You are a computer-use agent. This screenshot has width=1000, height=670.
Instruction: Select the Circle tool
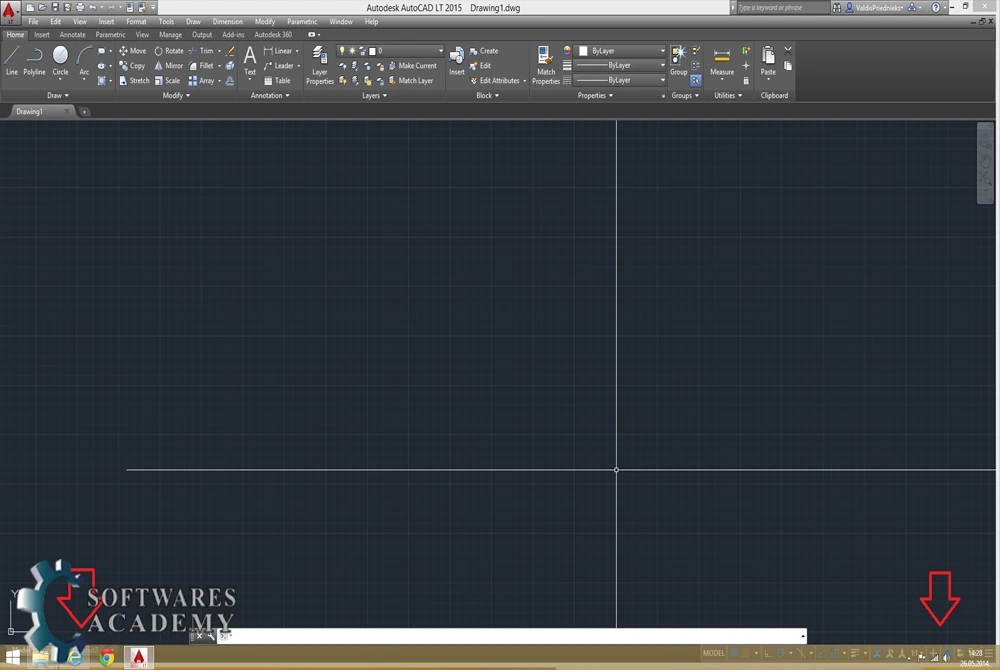61,61
